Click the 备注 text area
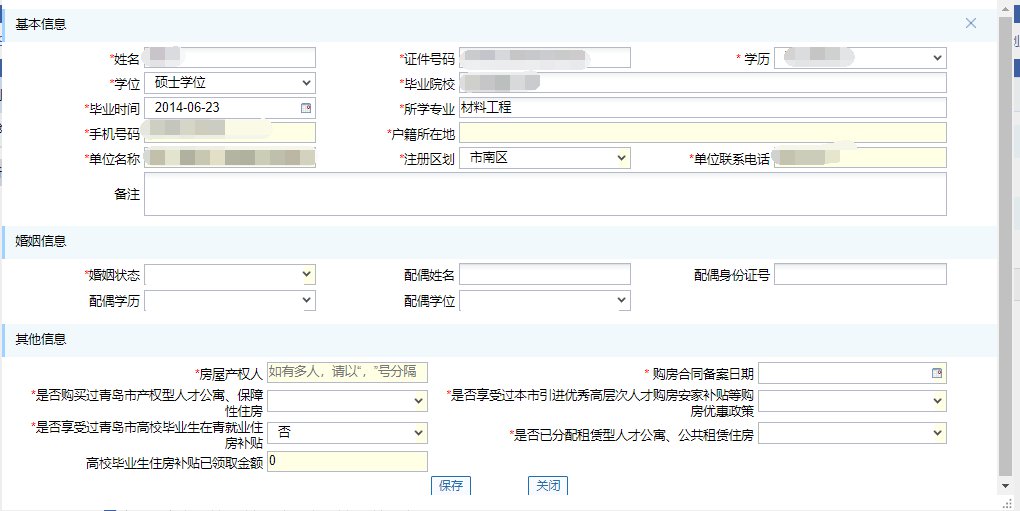This screenshot has height=511, width=1020. (545, 194)
